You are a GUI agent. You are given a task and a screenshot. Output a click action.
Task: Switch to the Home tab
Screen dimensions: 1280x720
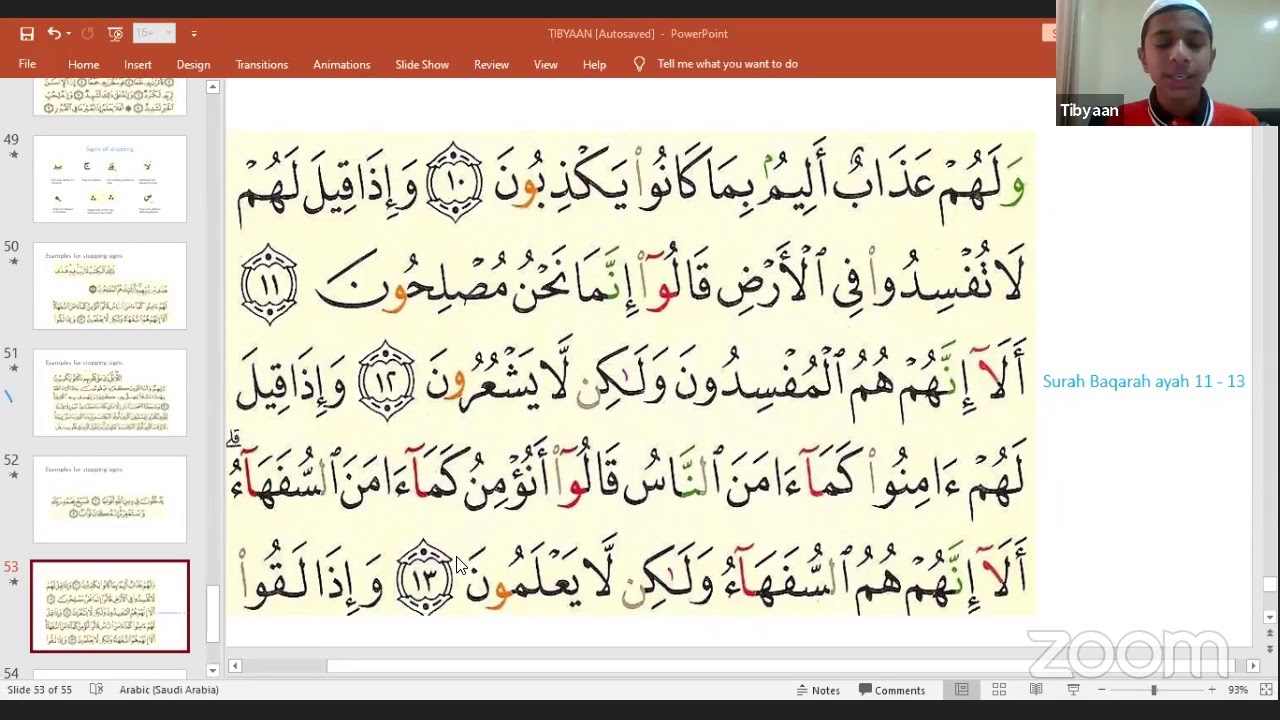pos(84,64)
